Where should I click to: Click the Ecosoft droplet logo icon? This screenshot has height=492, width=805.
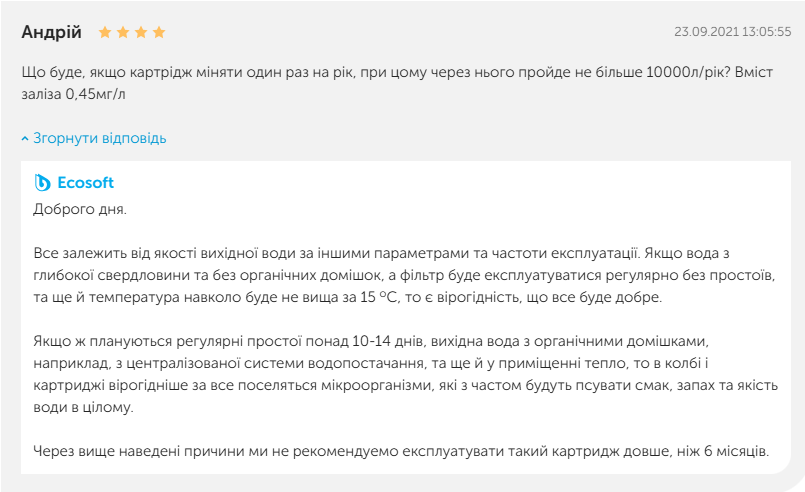[42, 183]
